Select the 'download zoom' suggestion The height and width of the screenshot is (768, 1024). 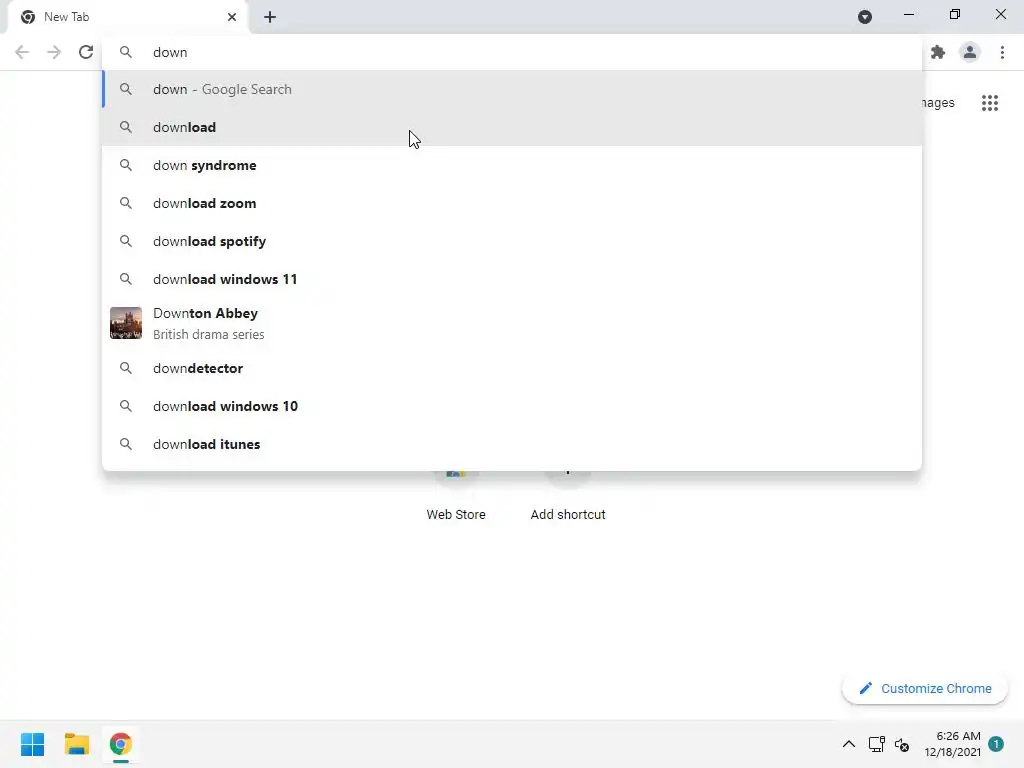coord(512,203)
